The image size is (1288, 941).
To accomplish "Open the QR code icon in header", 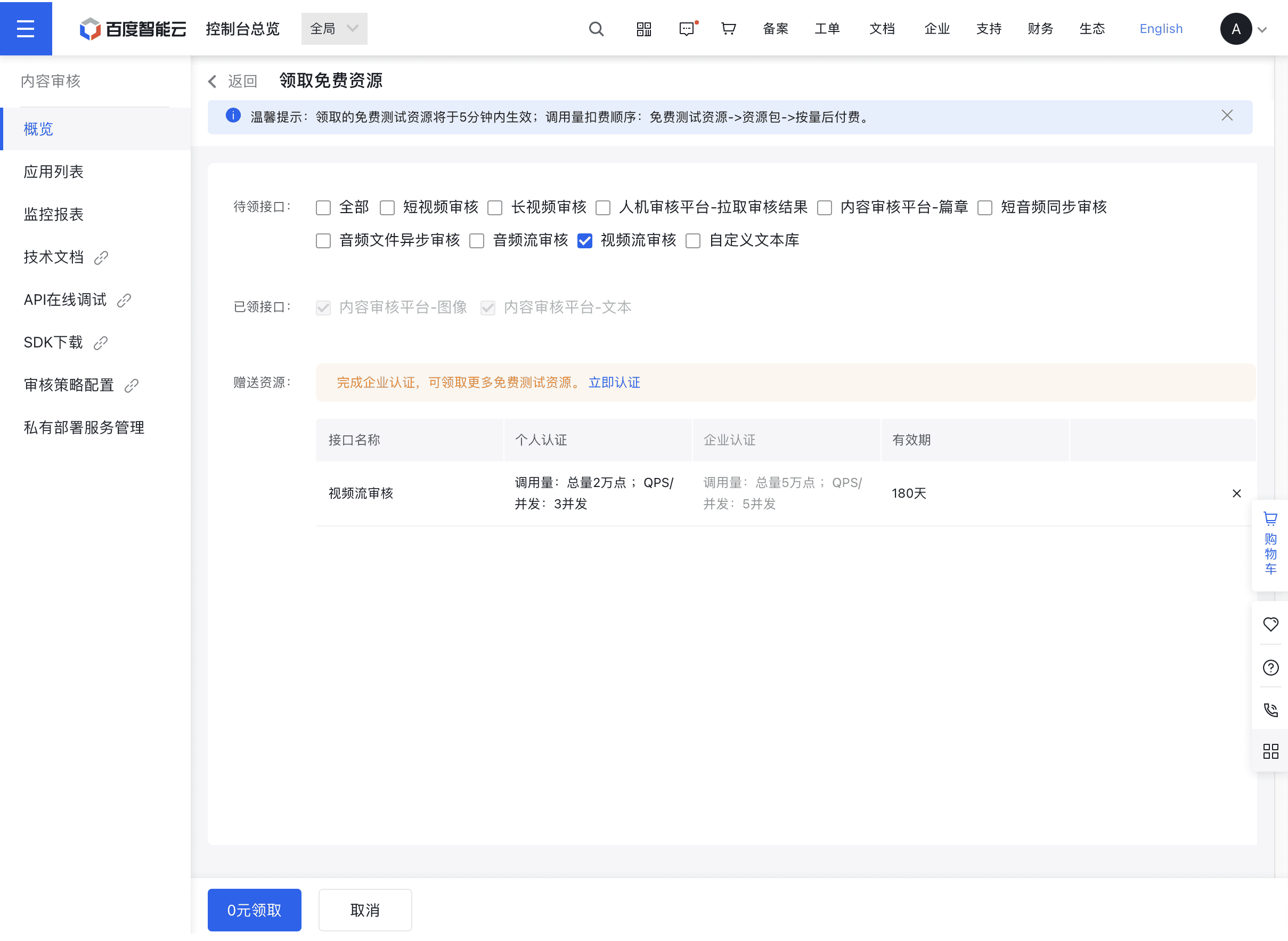I will coord(643,28).
